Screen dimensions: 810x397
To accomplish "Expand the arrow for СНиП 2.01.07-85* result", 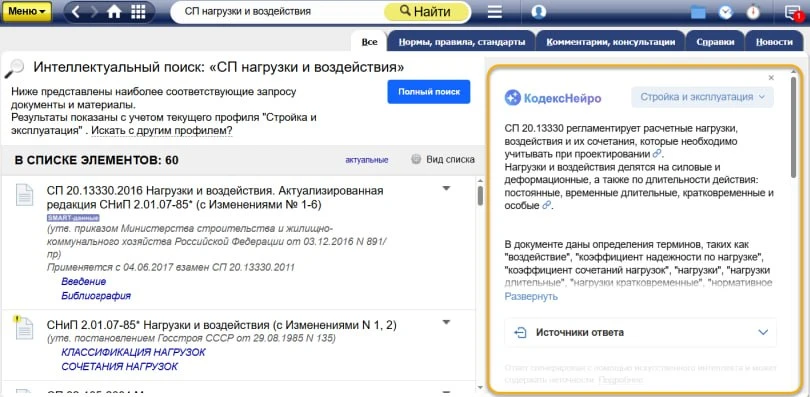I will pos(447,323).
